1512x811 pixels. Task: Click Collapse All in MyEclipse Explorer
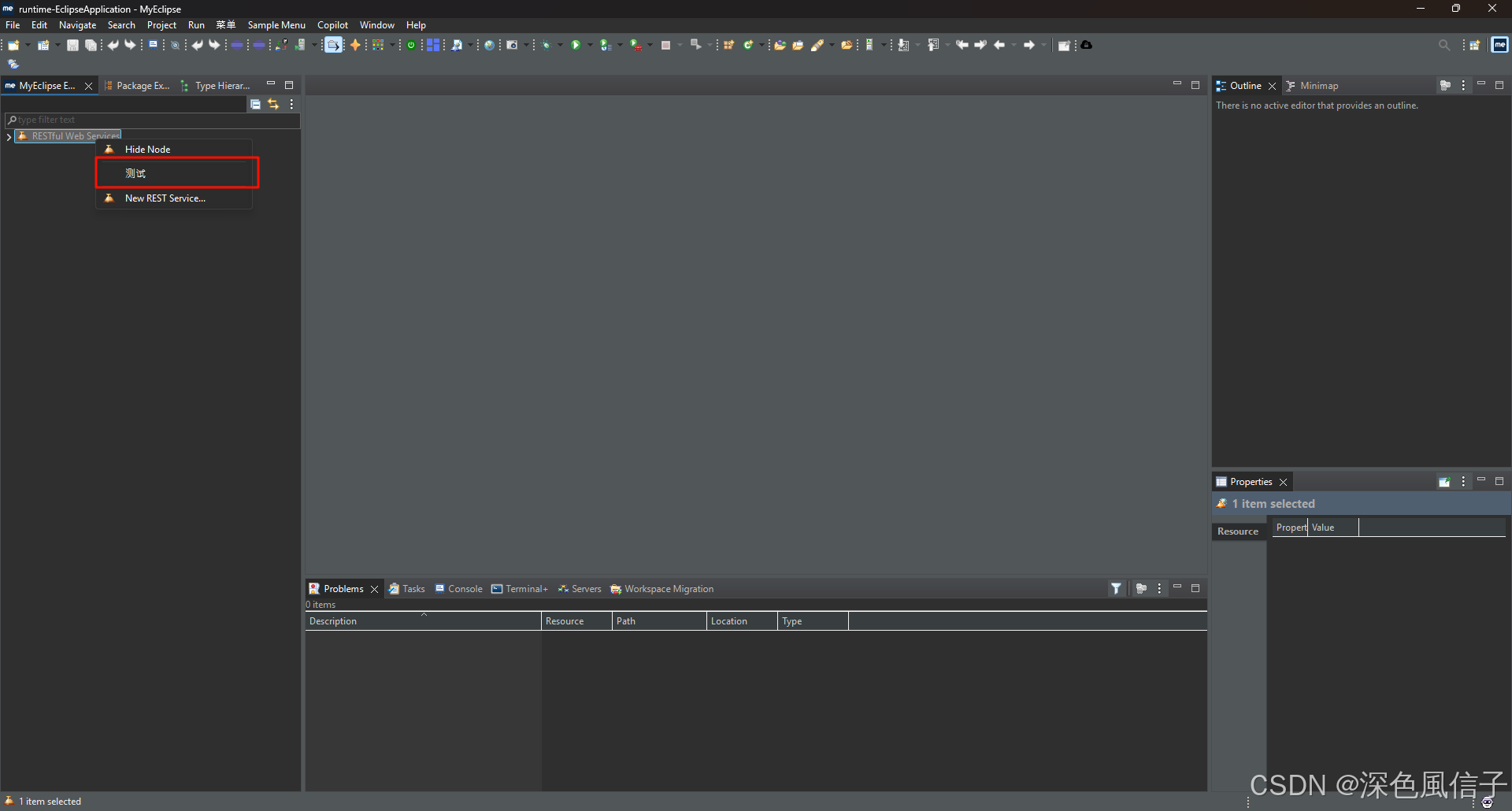pyautogui.click(x=255, y=104)
